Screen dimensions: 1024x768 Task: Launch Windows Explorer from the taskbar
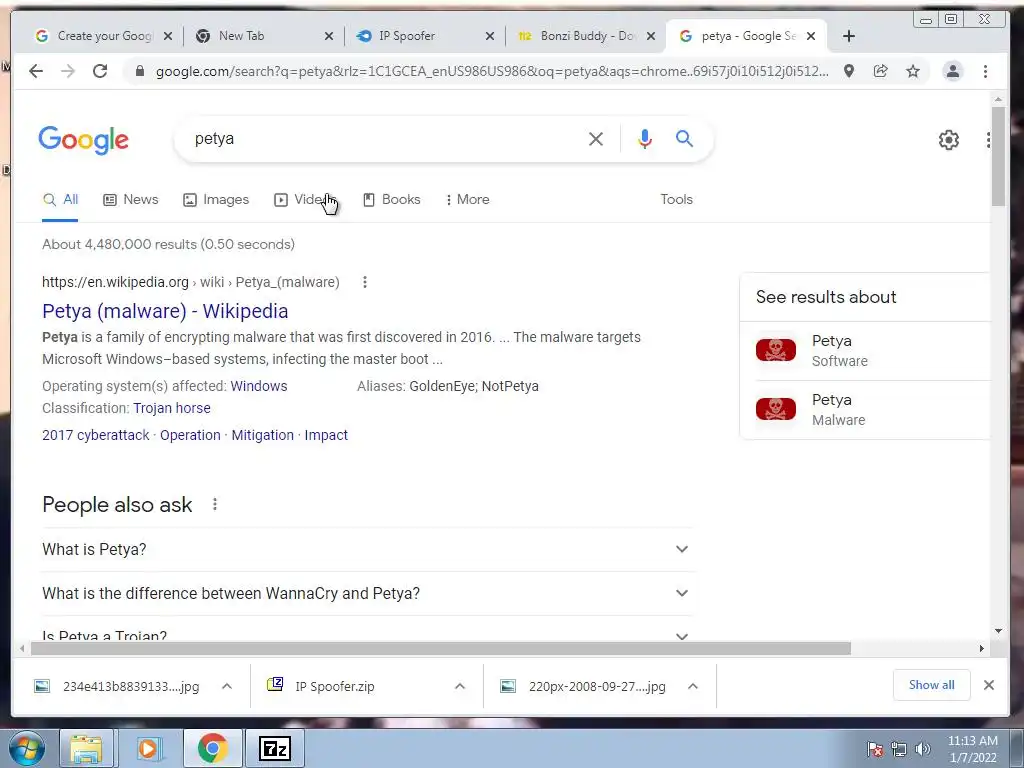click(x=86, y=748)
